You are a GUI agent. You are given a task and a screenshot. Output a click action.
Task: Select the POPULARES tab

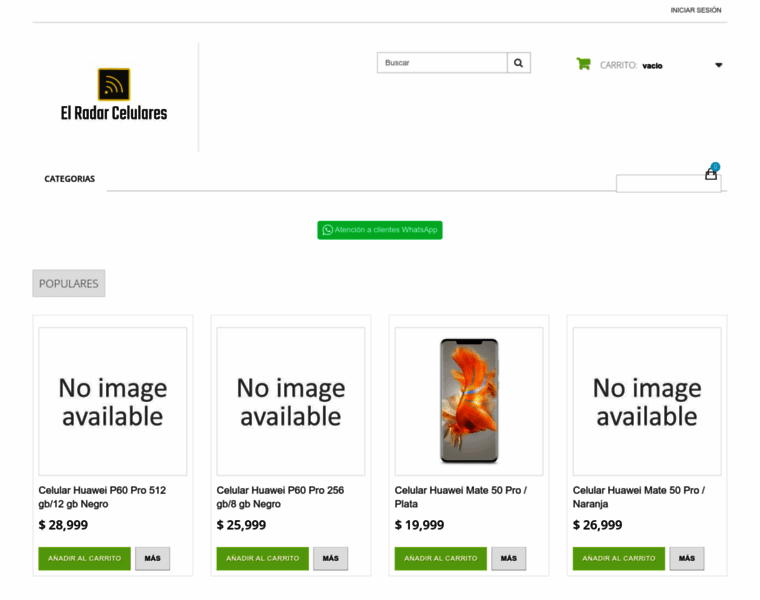[x=69, y=284]
